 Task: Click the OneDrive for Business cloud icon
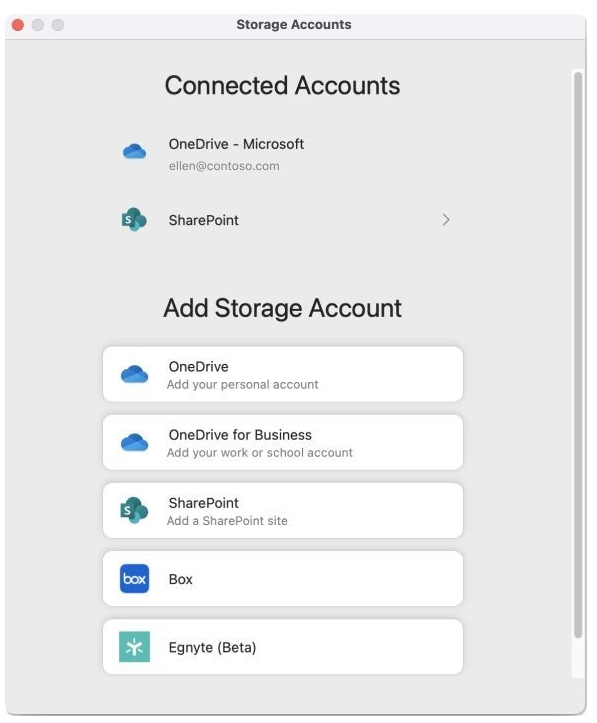pyautogui.click(x=134, y=442)
